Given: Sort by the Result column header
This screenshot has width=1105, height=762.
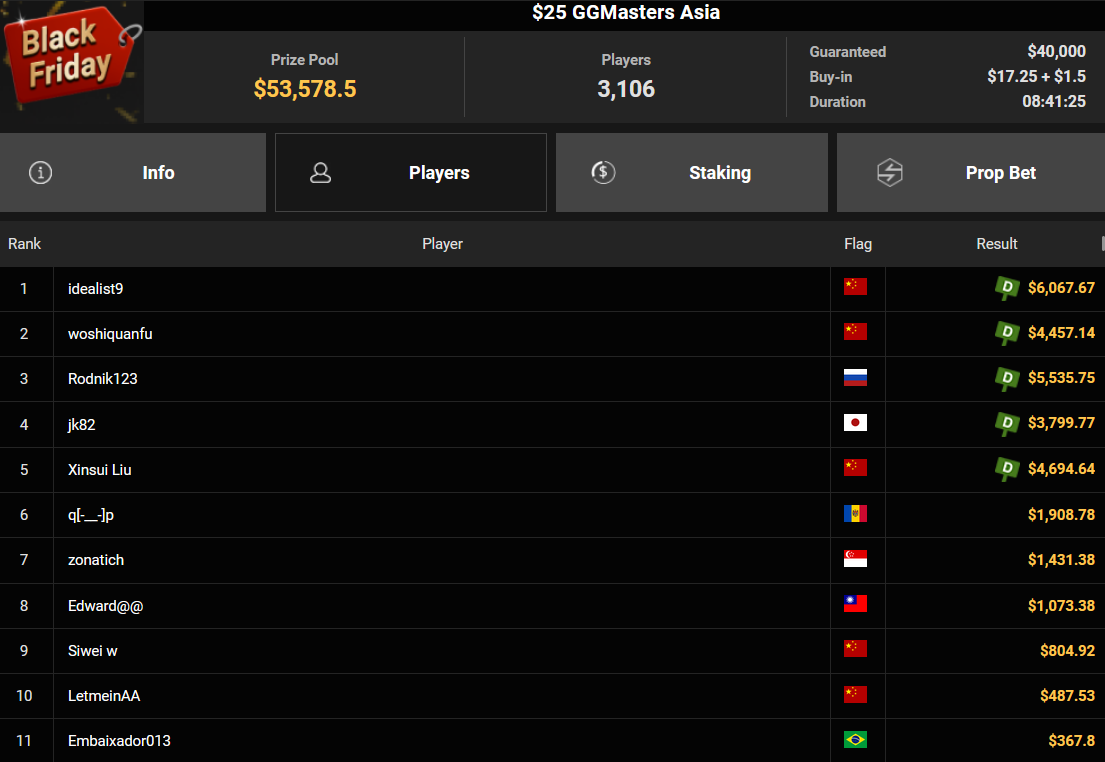Looking at the screenshot, I should (x=996, y=244).
